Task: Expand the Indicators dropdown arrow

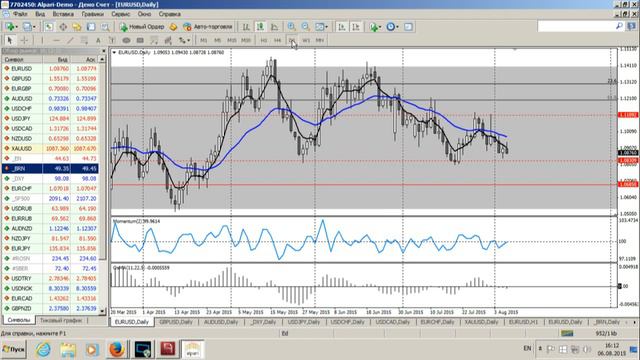Action: click(x=380, y=27)
